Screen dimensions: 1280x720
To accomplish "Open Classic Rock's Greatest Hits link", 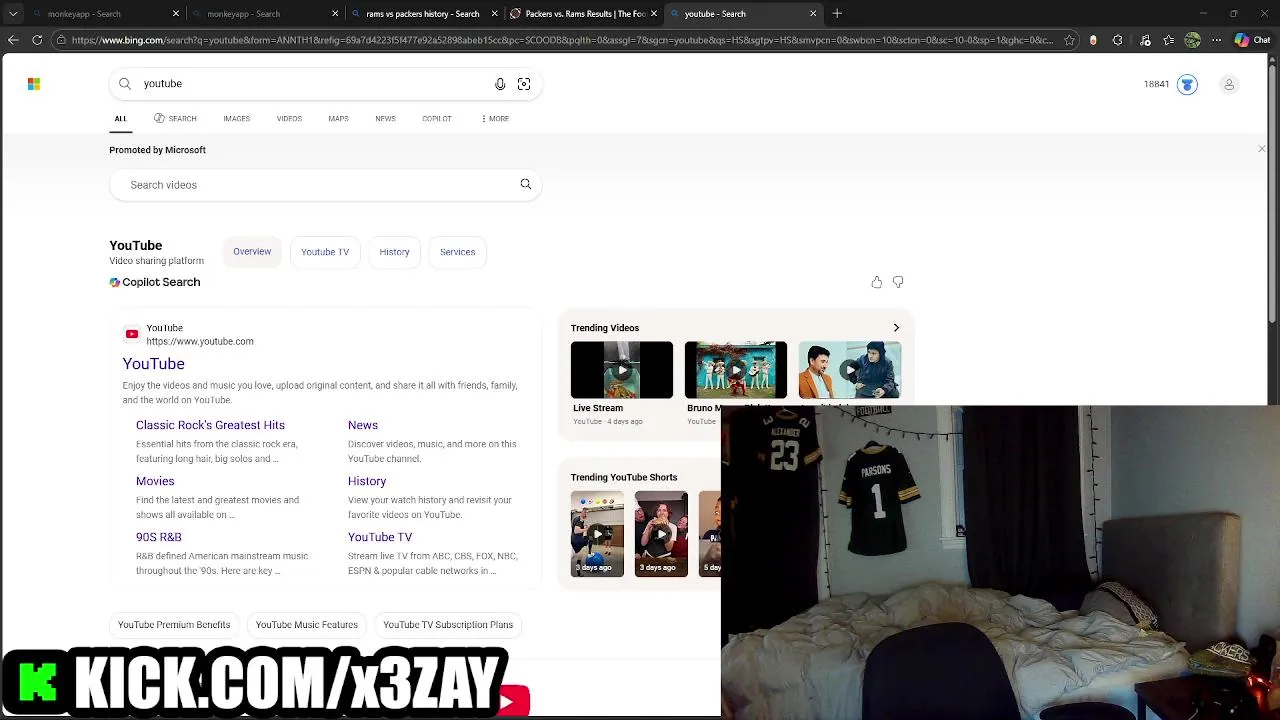I will 210,425.
